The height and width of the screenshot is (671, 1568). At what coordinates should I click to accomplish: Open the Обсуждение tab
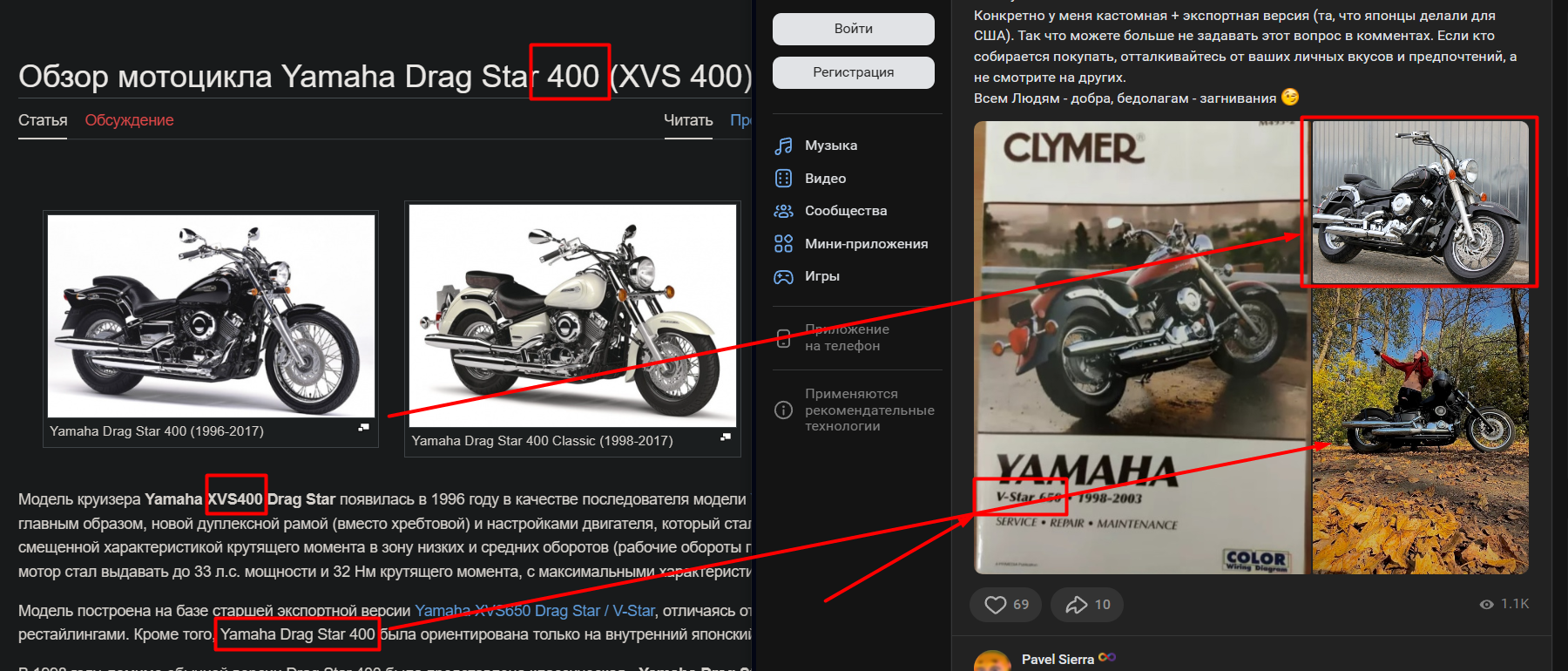[x=129, y=120]
